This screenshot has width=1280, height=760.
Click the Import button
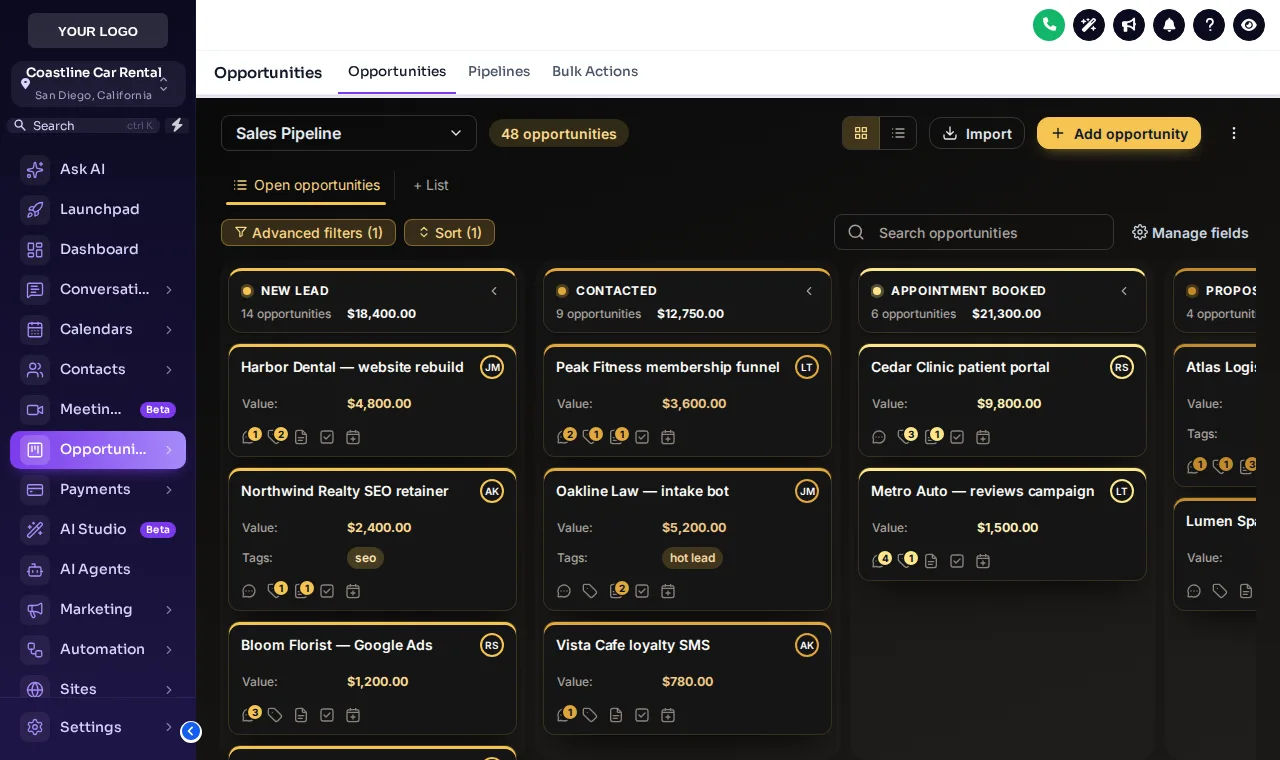[977, 133]
